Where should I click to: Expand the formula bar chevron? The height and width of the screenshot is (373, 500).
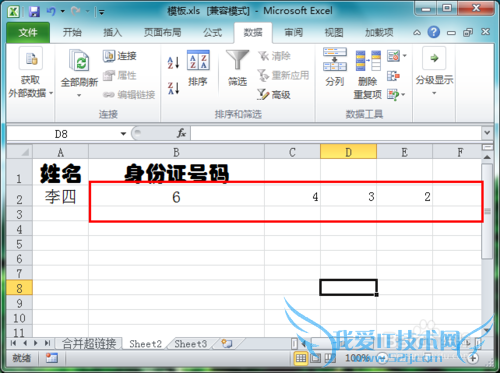[487, 133]
